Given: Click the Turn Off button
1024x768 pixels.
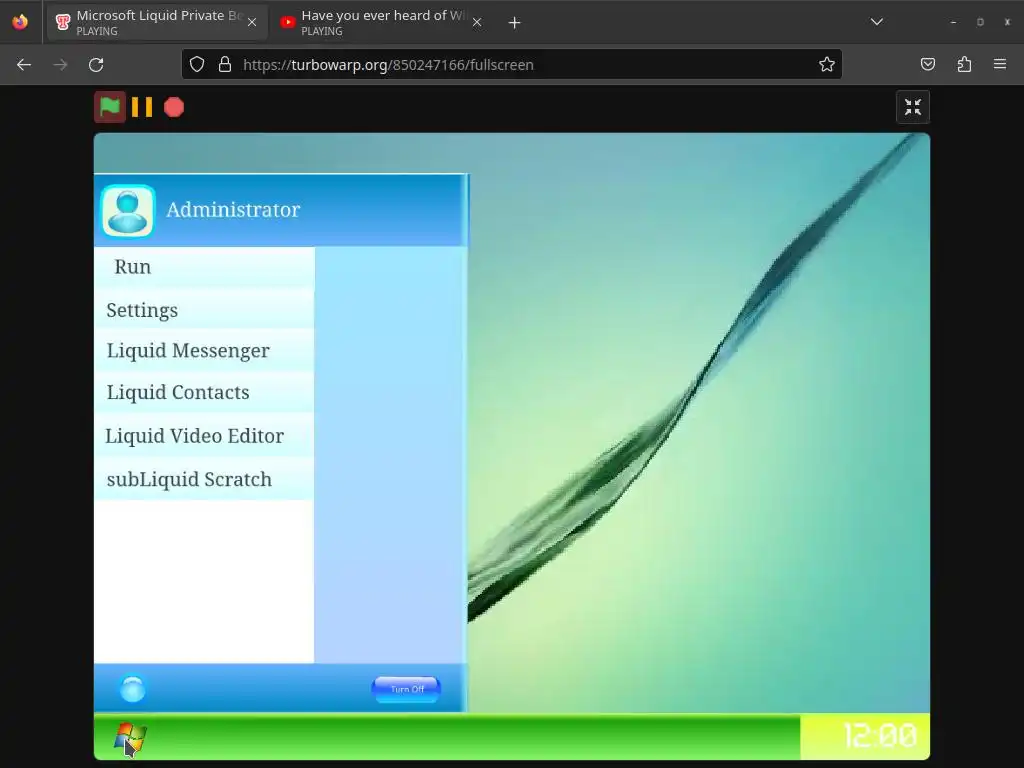Looking at the screenshot, I should click(x=406, y=689).
